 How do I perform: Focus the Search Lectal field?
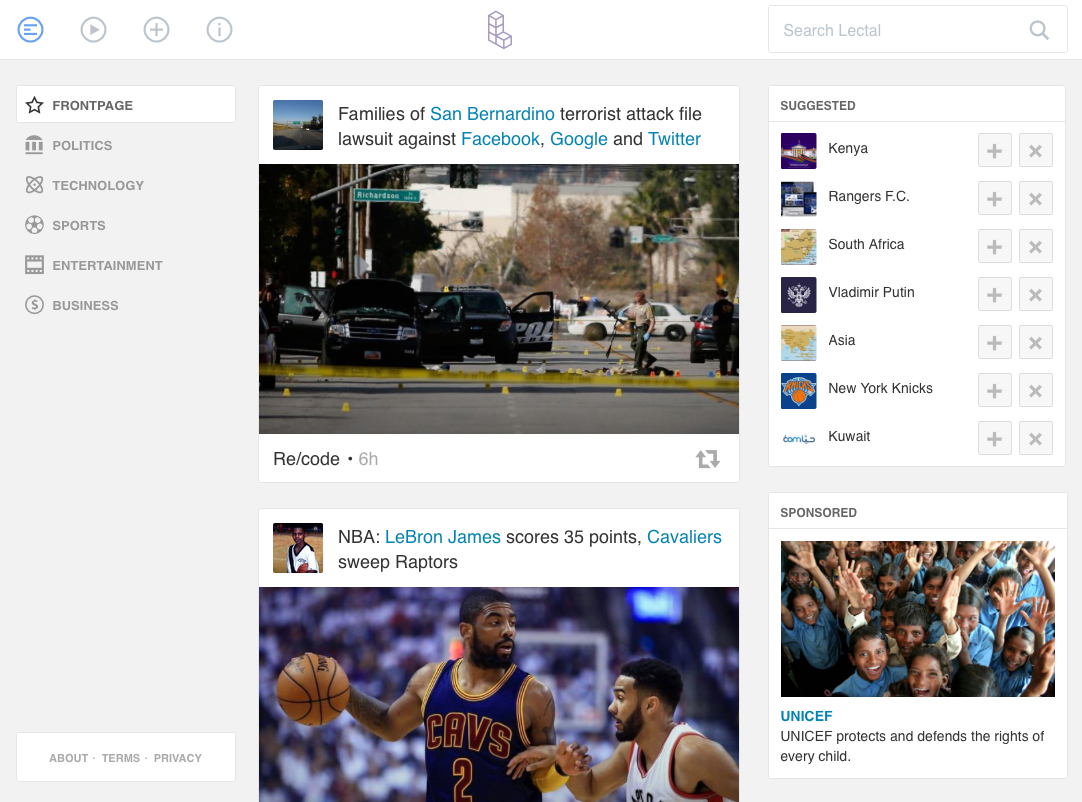(917, 30)
